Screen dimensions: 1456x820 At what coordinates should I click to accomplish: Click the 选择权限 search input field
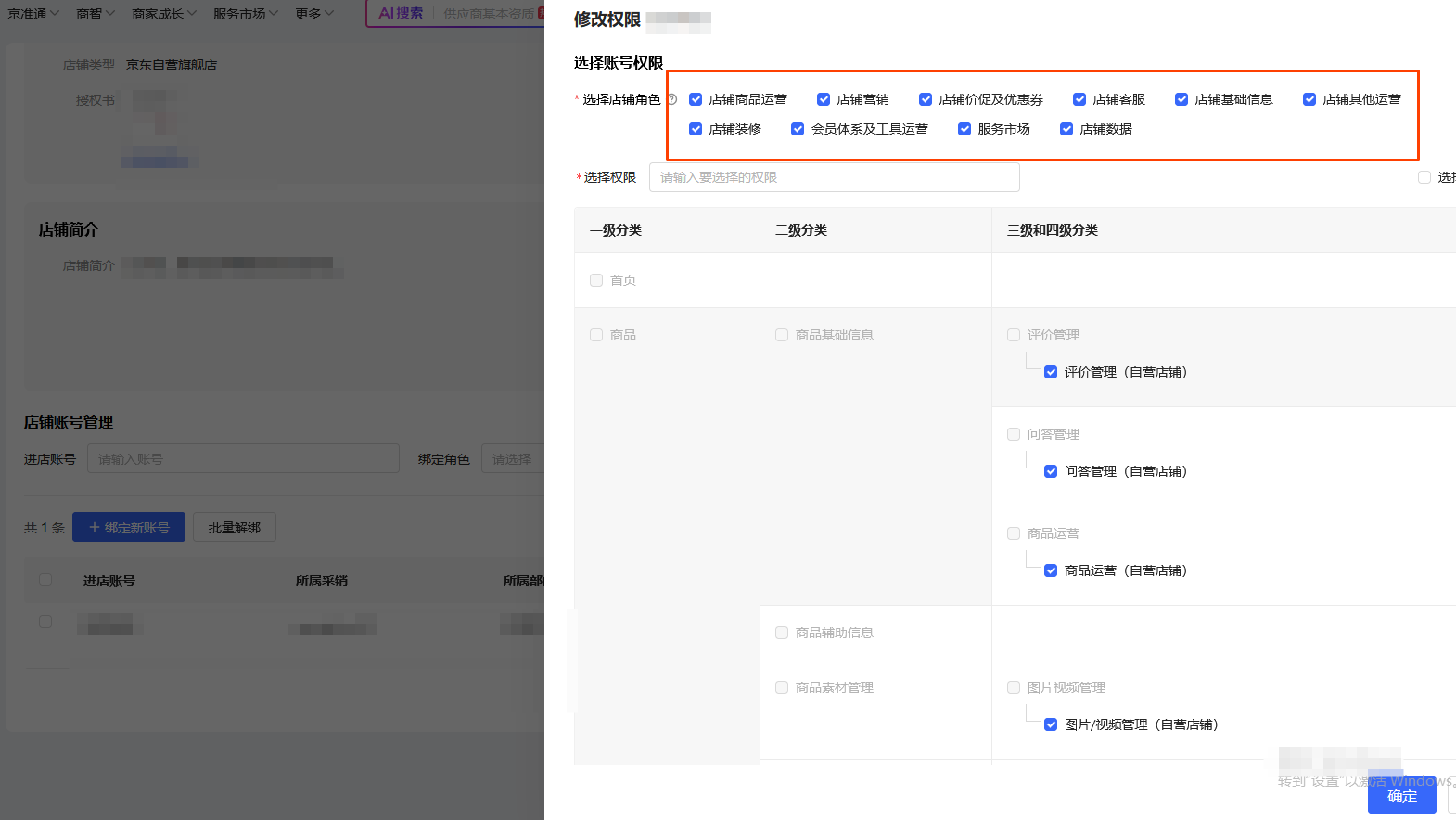[834, 177]
